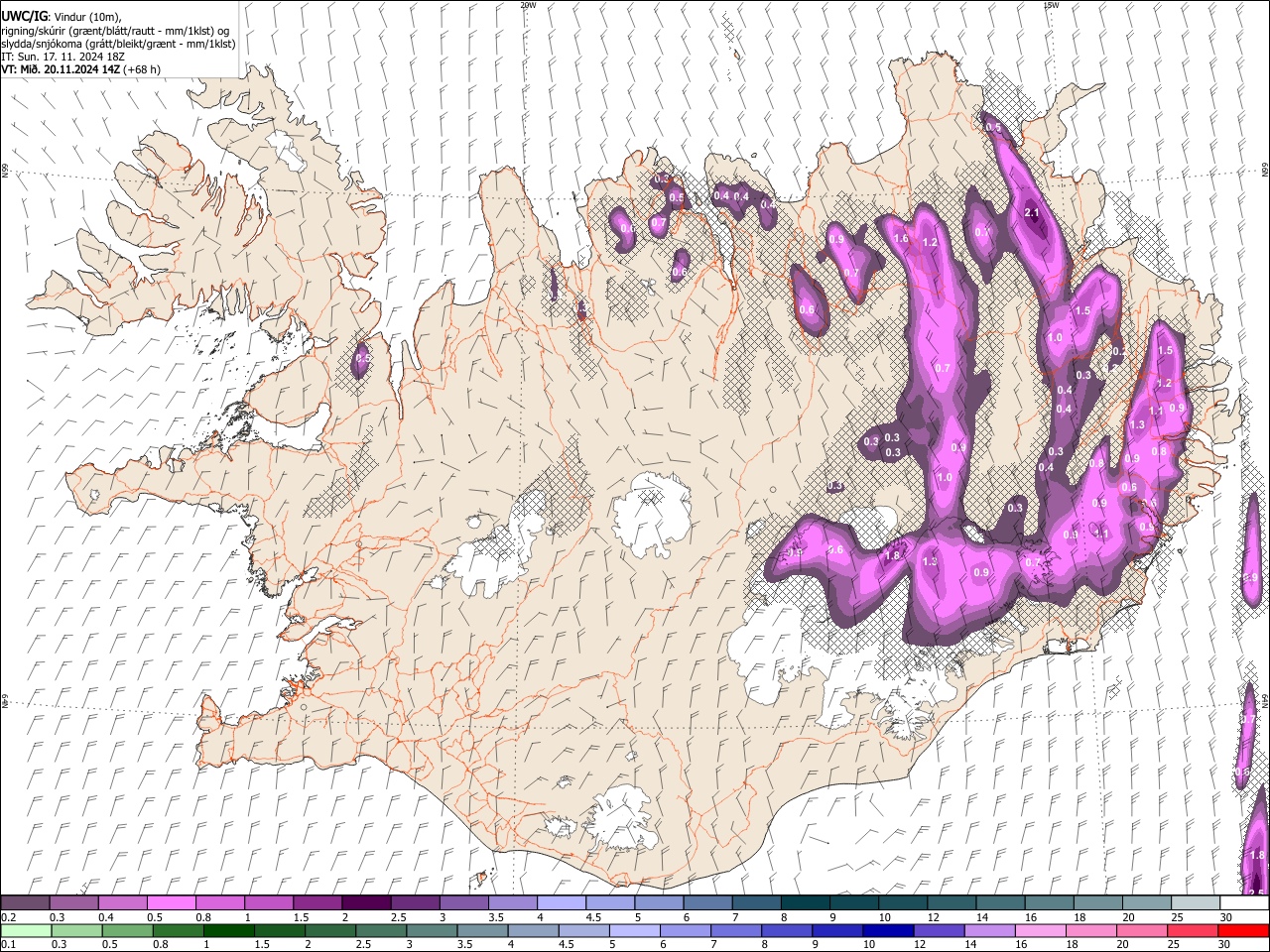
Task: Click snow legend swatch between 0.8 and 1
Action: pyautogui.click(x=219, y=902)
